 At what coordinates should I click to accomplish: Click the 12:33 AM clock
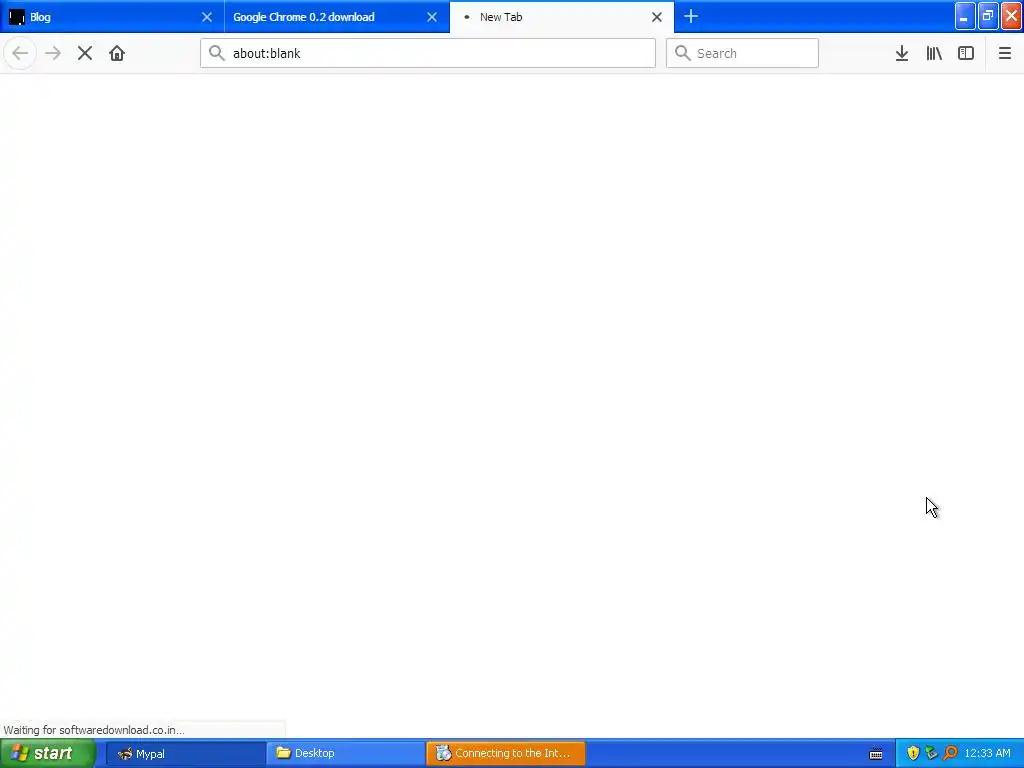[x=987, y=753]
